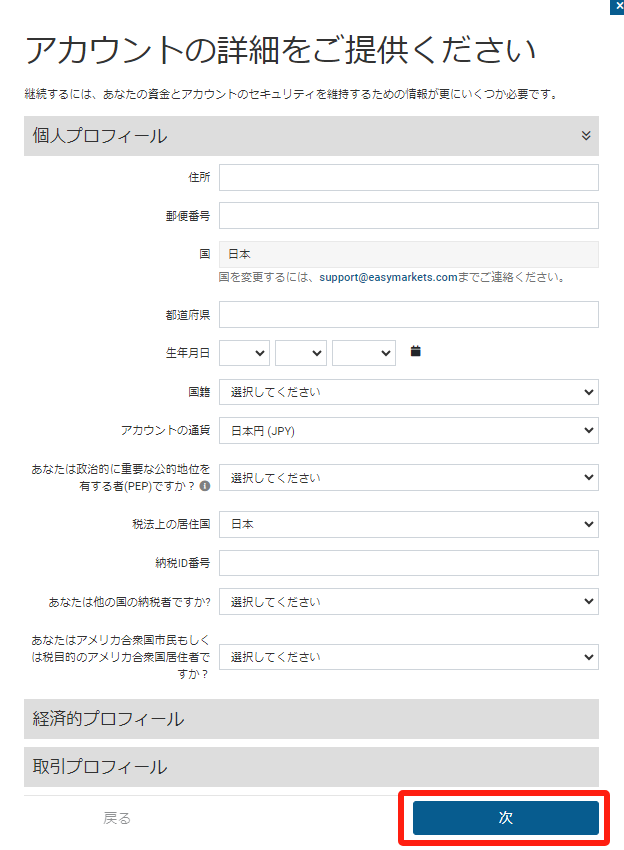Open the first 生年月日 dropdown

click(x=245, y=353)
